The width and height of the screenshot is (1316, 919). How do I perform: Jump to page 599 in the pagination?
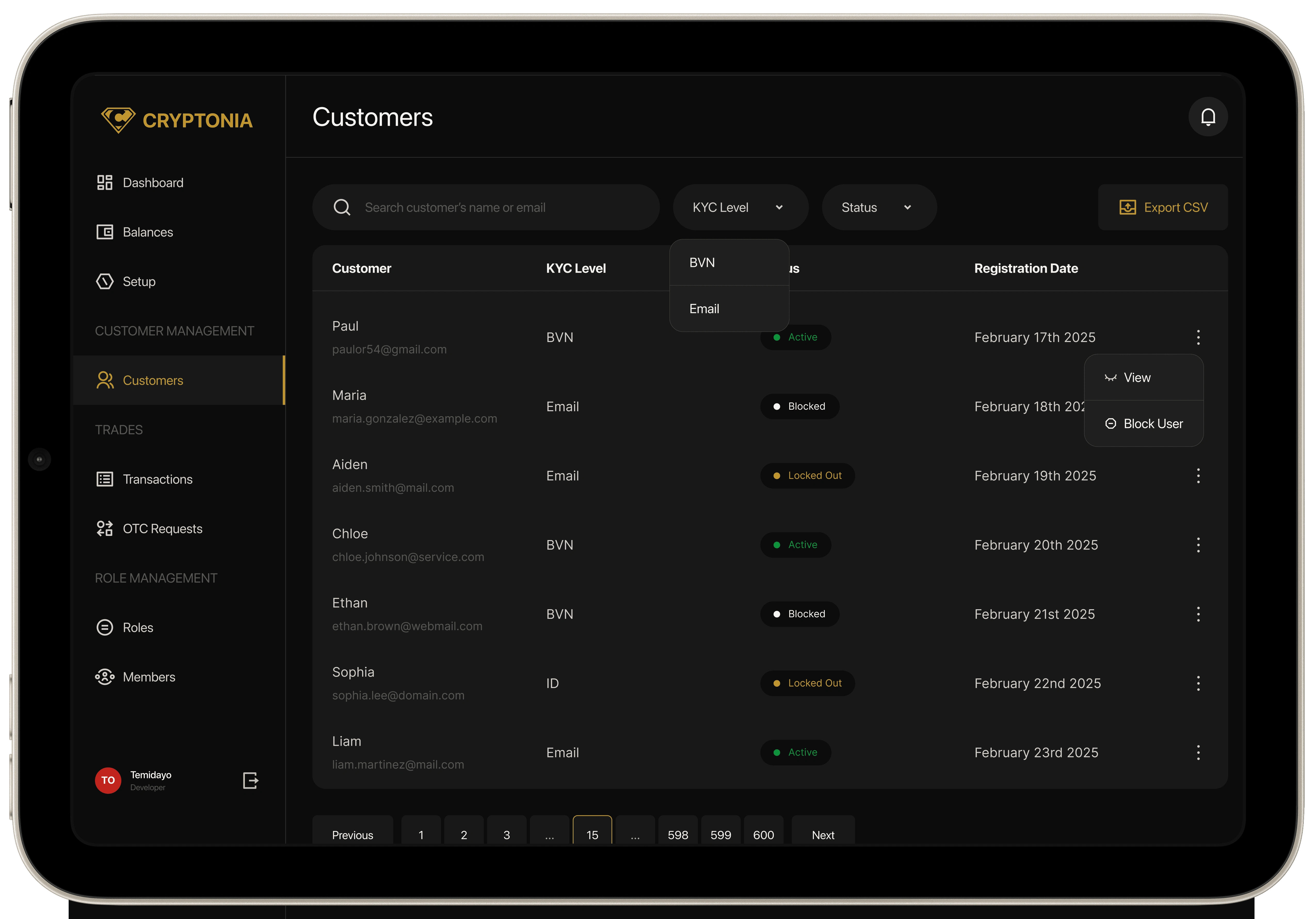(x=720, y=834)
